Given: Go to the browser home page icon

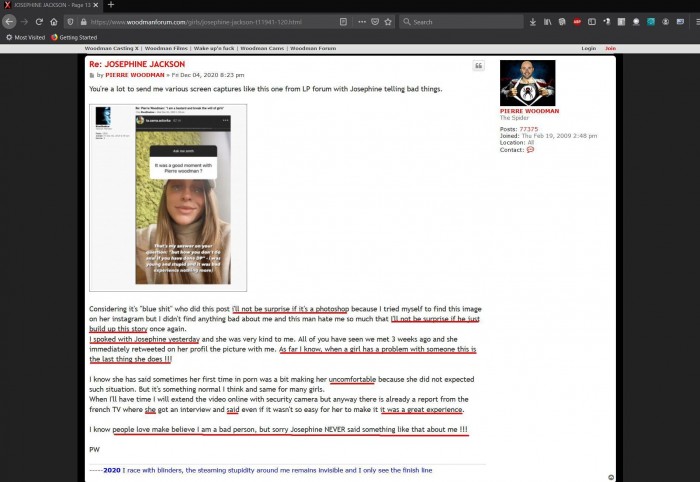Looking at the screenshot, I should coord(54,21).
